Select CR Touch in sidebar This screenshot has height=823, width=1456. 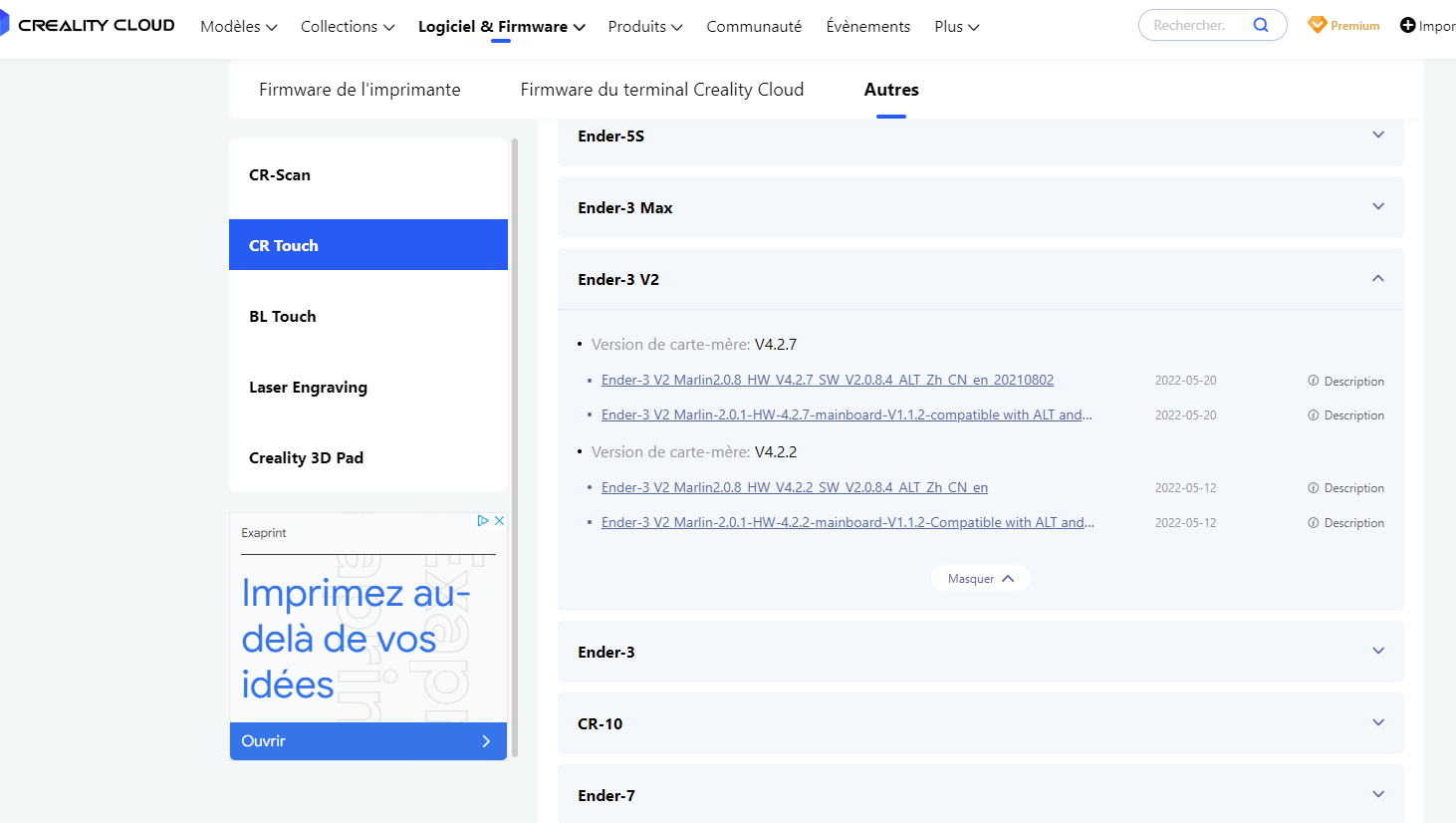point(368,245)
